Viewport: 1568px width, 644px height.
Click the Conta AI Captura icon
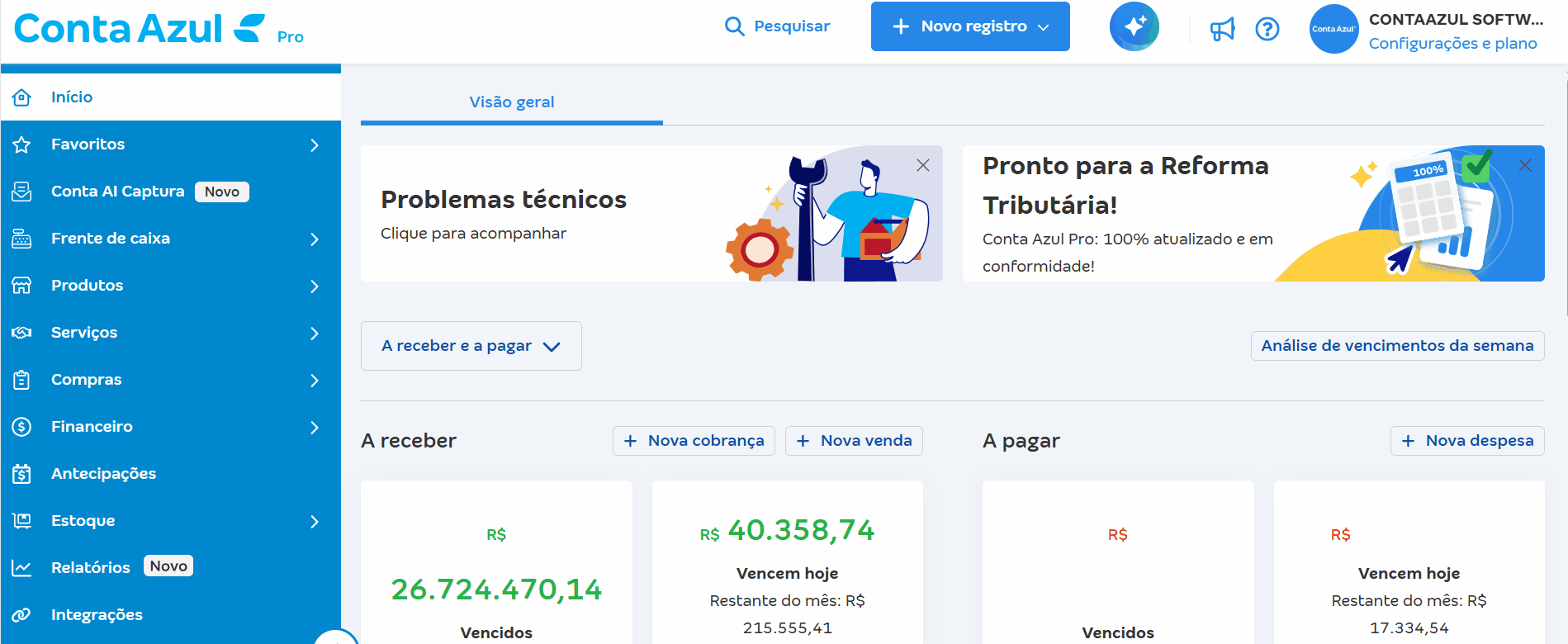21,192
